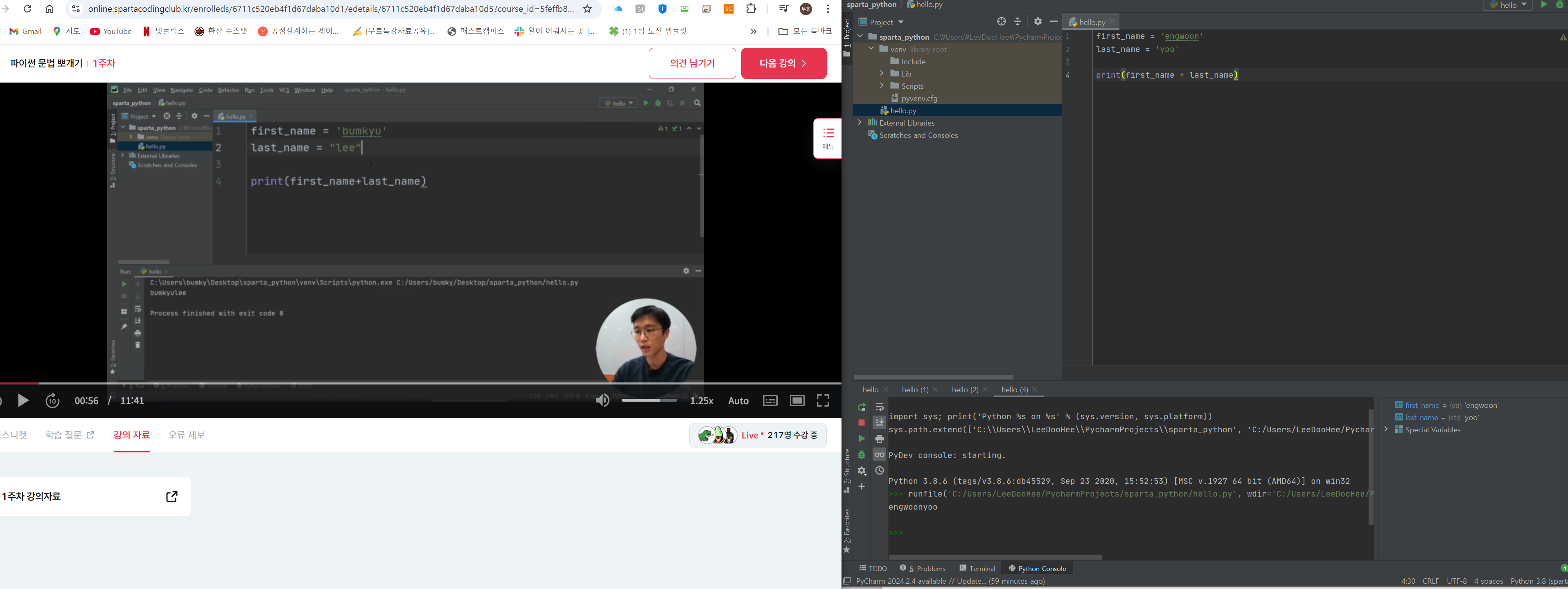This screenshot has height=589, width=1568.
Task: Open the Chrome three-dot menu
Action: pos(828,9)
